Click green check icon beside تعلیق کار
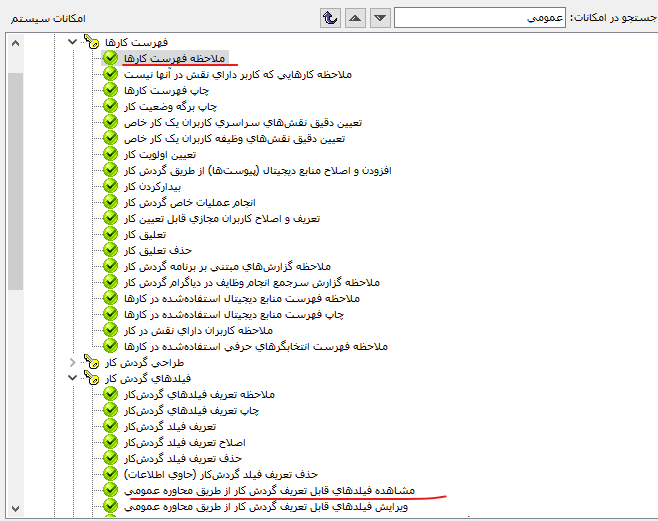 110,234
